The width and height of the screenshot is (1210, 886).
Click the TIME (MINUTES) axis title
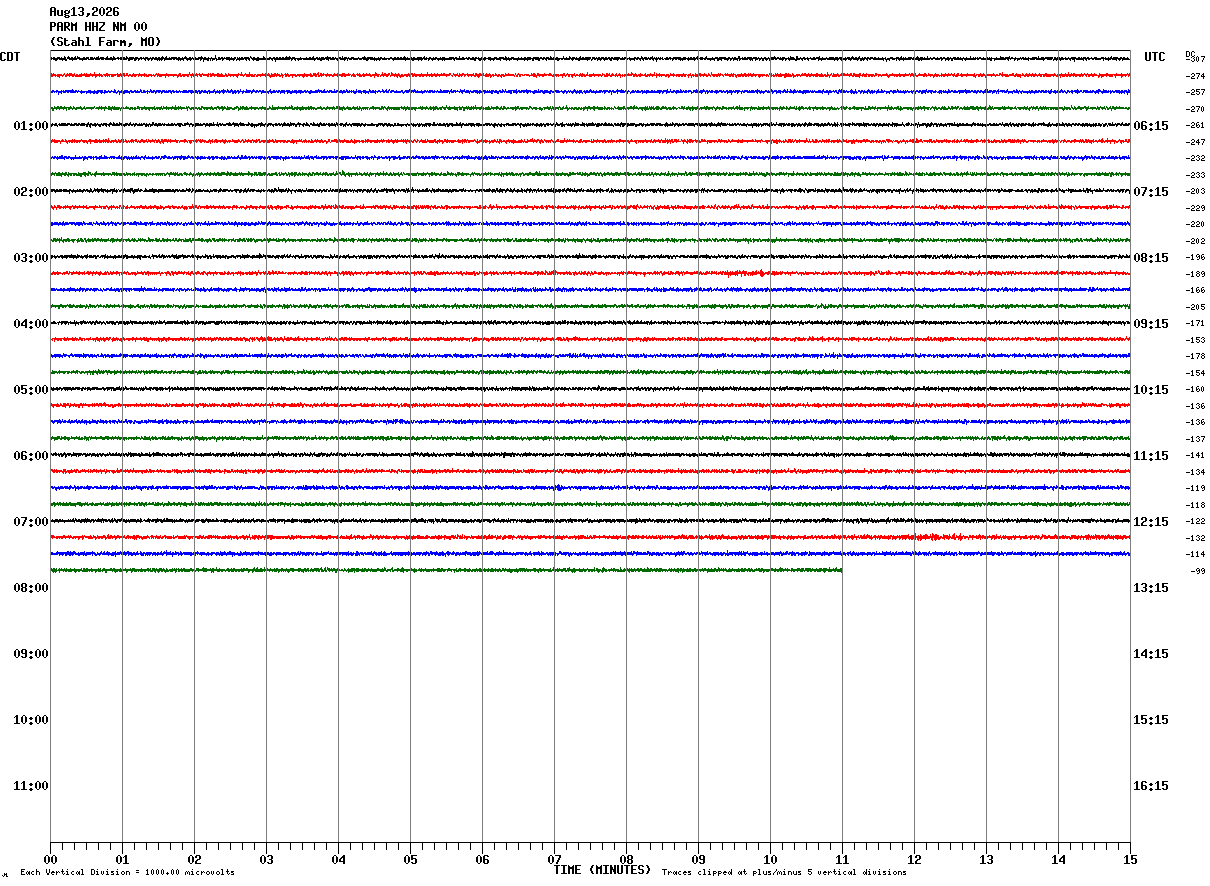[x=602, y=870]
